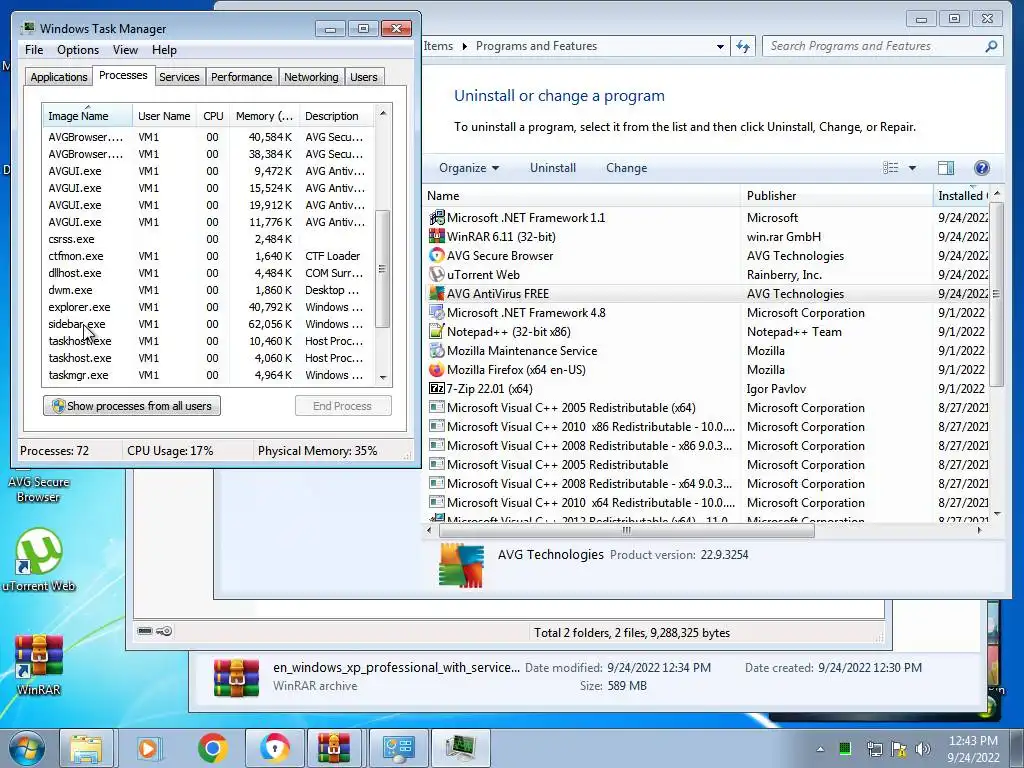Viewport: 1024px width, 768px height.
Task: Select the taskmgr.exe process row
Action: [x=208, y=375]
